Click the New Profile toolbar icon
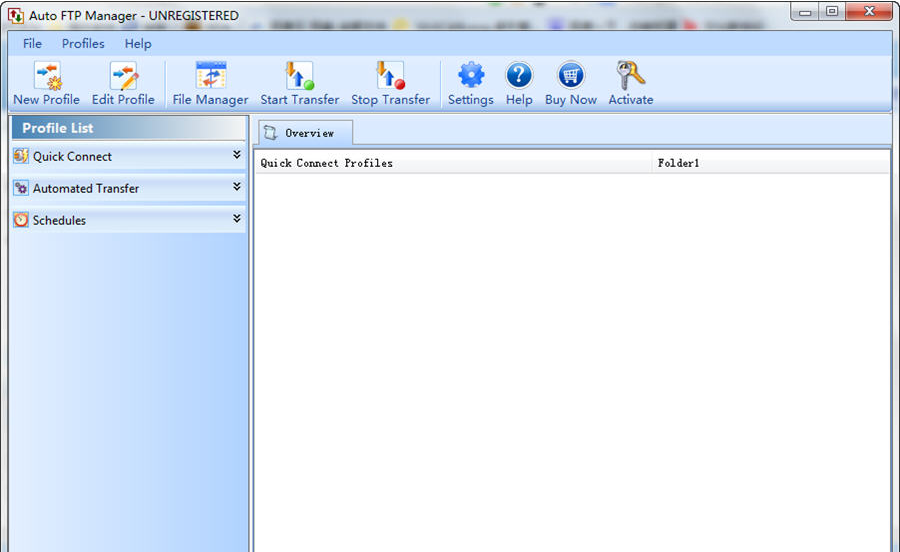This screenshot has width=900, height=552. pyautogui.click(x=48, y=76)
